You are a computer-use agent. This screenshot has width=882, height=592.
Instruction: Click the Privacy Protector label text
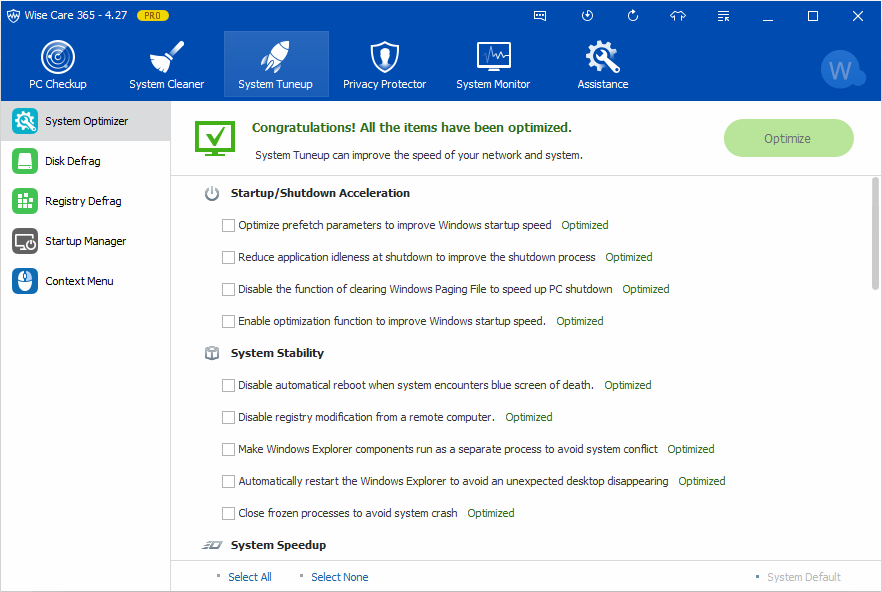click(385, 84)
